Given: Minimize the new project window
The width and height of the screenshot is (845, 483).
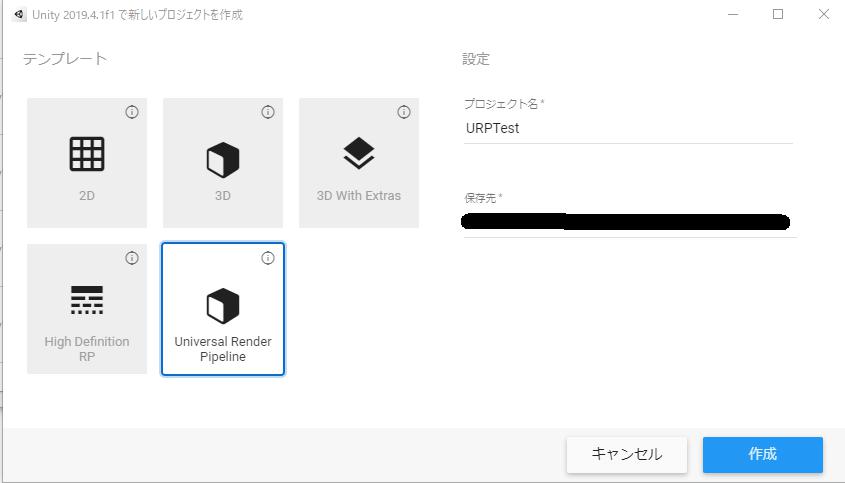Looking at the screenshot, I should (x=733, y=15).
